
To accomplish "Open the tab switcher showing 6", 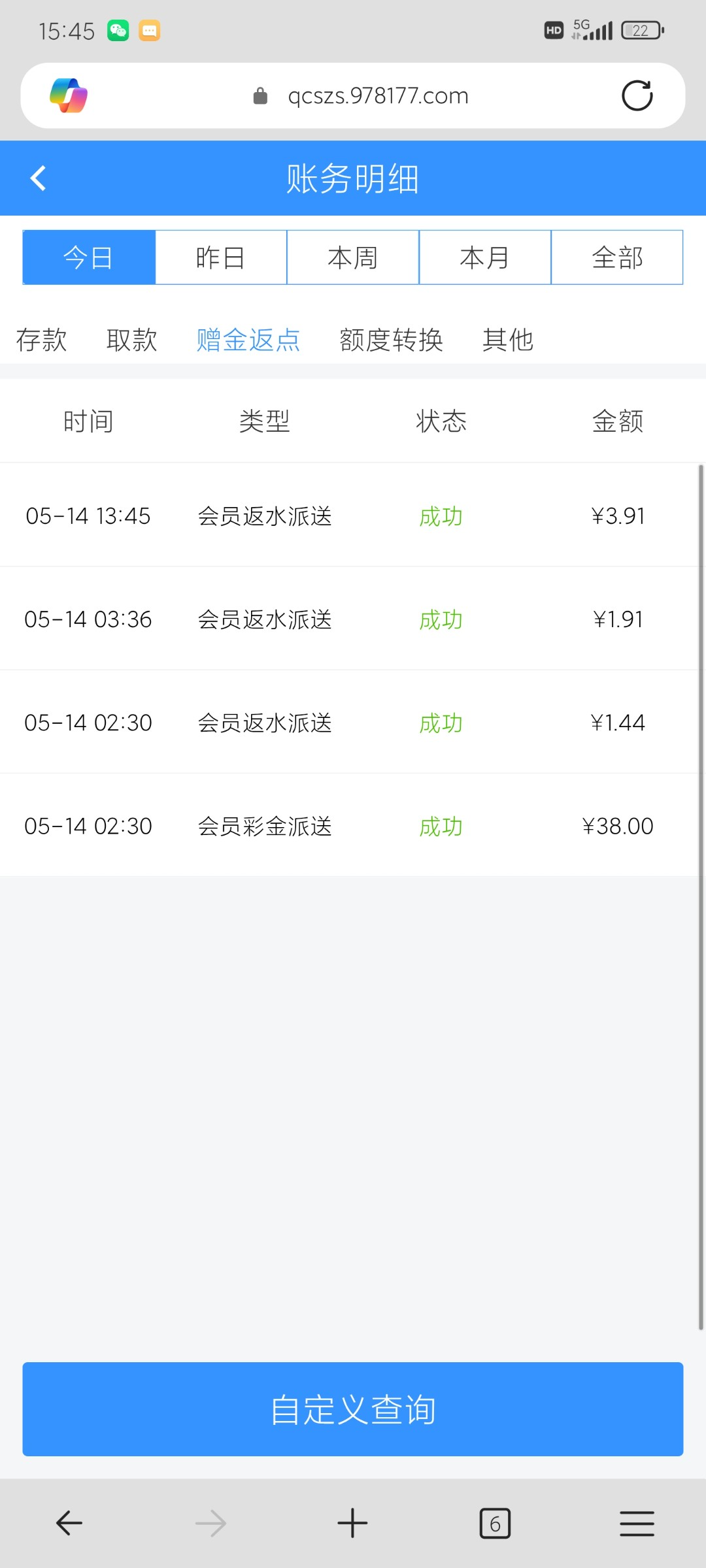I will [495, 1524].
